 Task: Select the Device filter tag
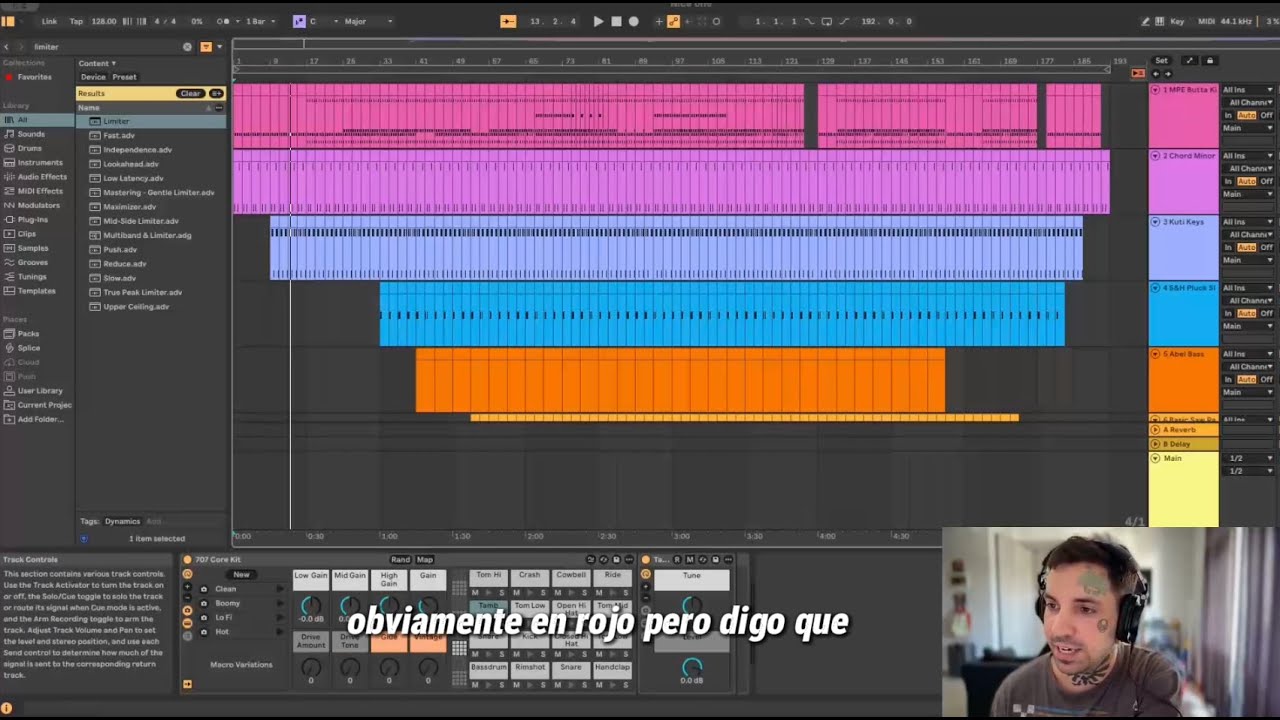coord(93,77)
